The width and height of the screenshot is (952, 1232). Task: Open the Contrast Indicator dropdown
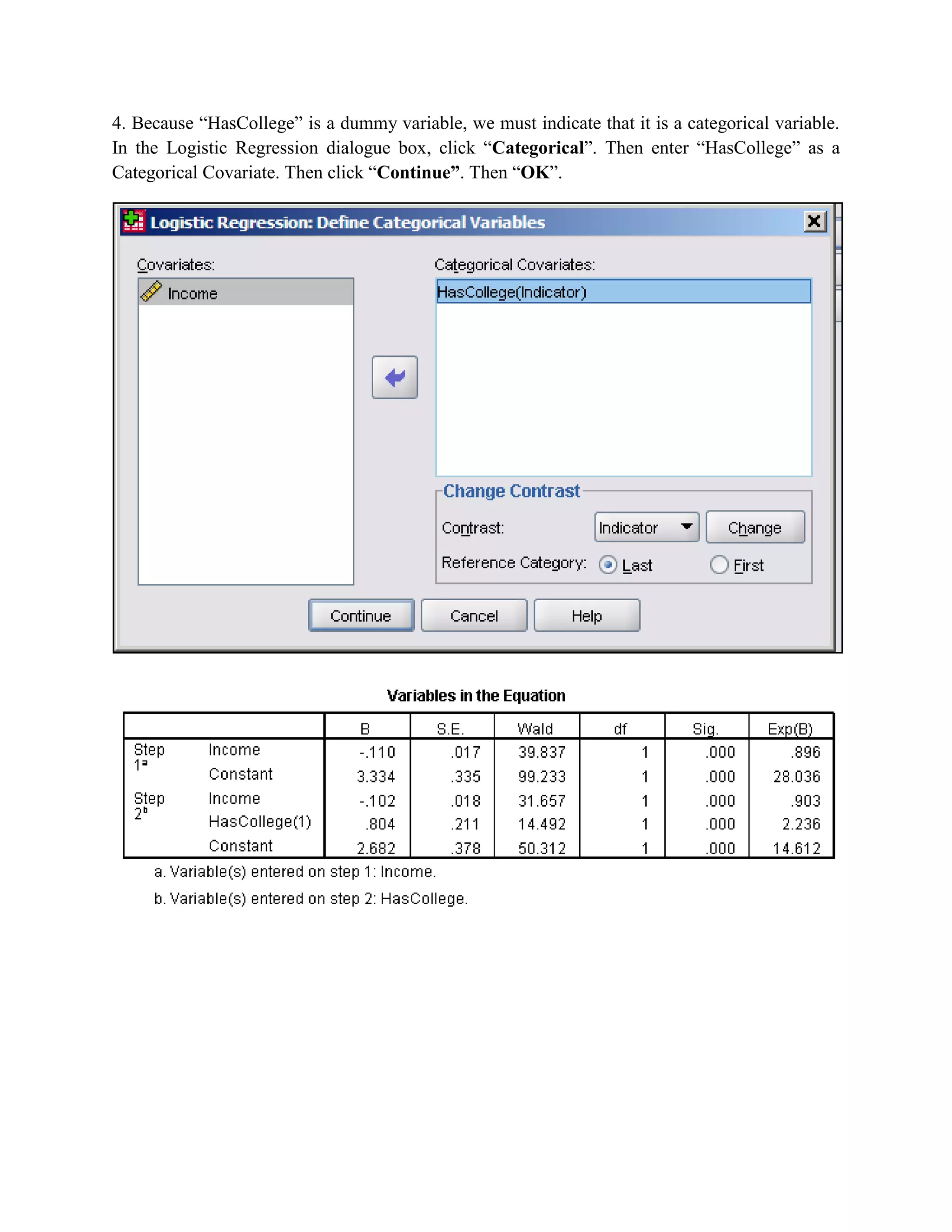click(x=646, y=528)
